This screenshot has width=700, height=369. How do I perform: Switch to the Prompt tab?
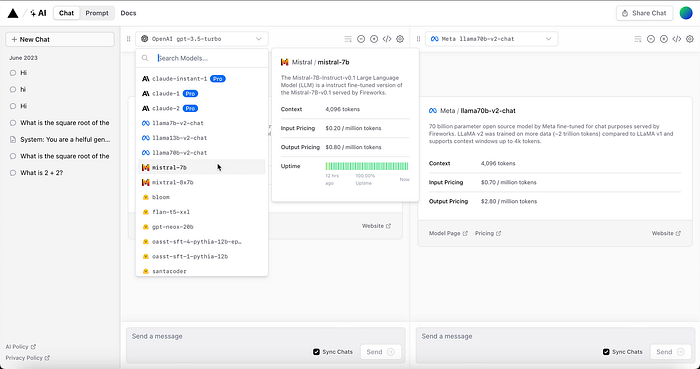tap(97, 13)
